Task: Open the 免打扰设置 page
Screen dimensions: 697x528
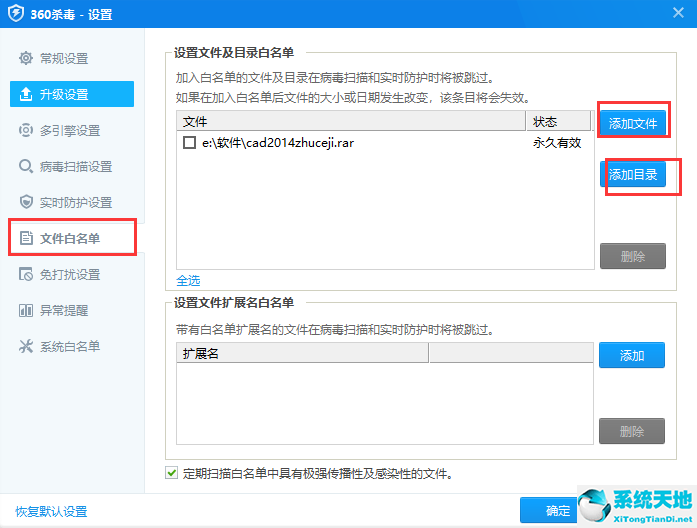Action: click(x=72, y=274)
